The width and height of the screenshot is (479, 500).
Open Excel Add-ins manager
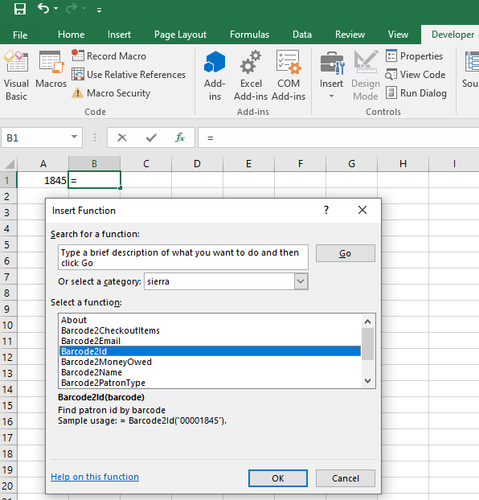coord(251,76)
